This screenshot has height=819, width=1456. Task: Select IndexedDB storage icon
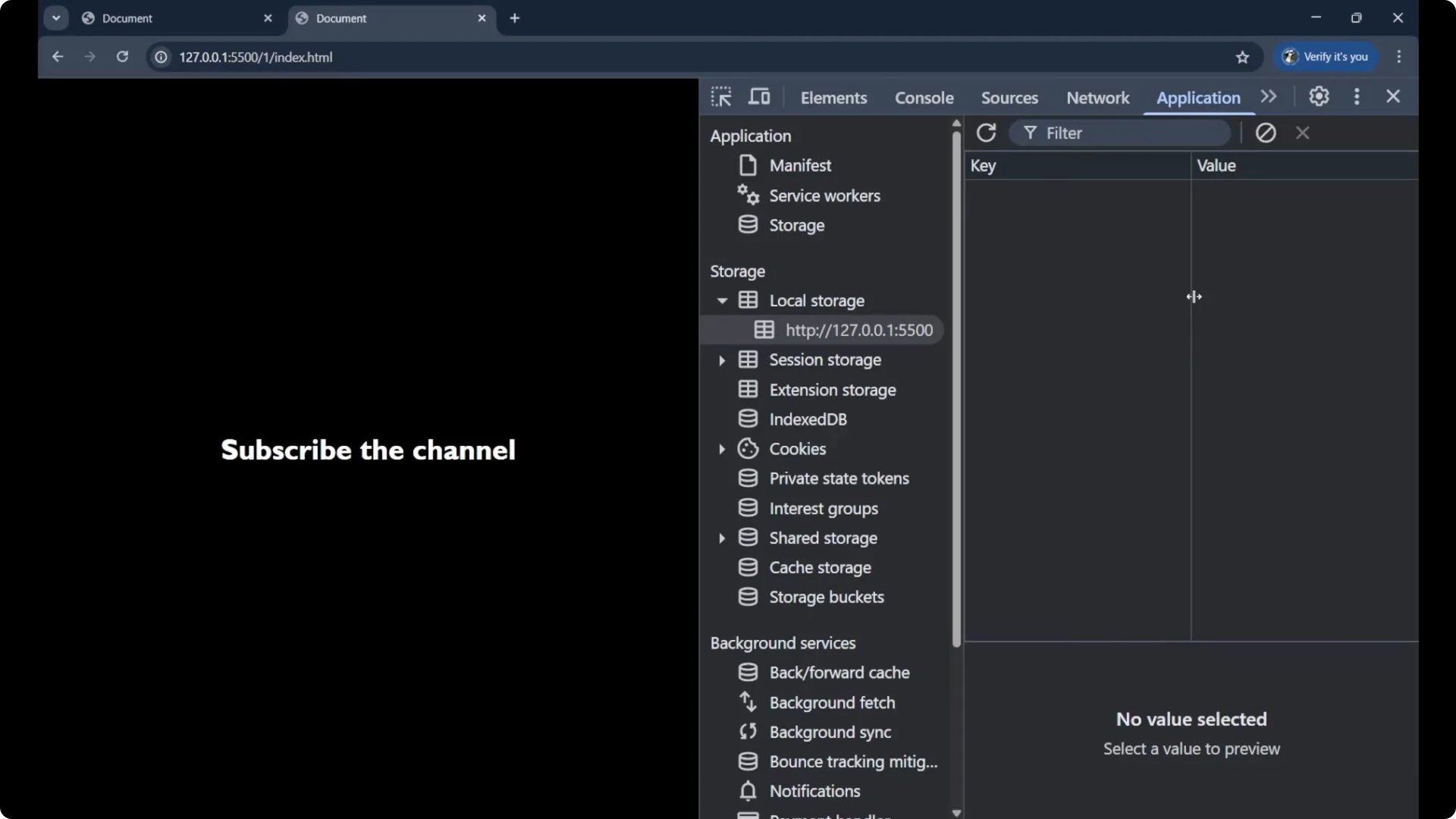click(x=748, y=418)
